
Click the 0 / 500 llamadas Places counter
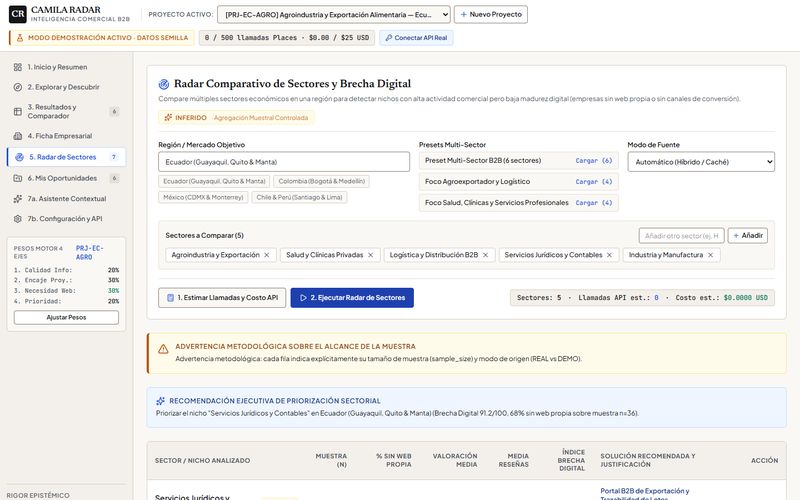pos(287,38)
